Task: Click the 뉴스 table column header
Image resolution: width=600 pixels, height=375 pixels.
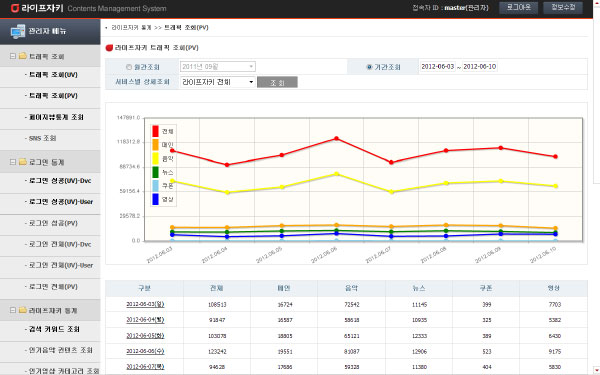Action: tap(419, 288)
